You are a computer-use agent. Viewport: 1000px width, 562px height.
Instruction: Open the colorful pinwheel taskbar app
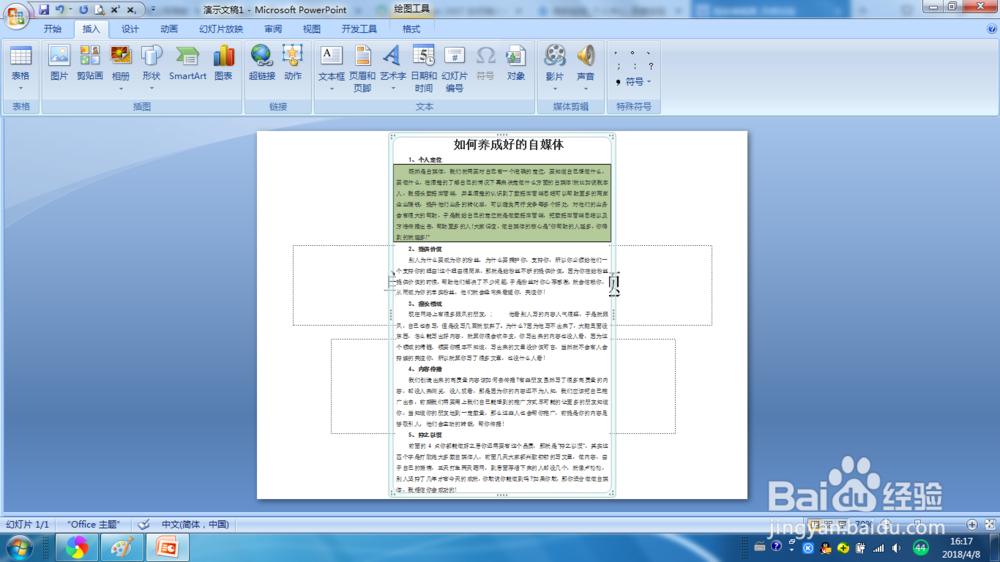click(77, 548)
